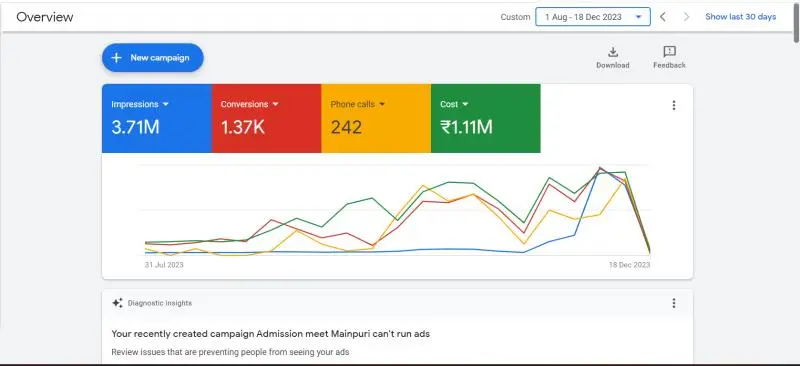Open the Feedback icon

[x=669, y=52]
